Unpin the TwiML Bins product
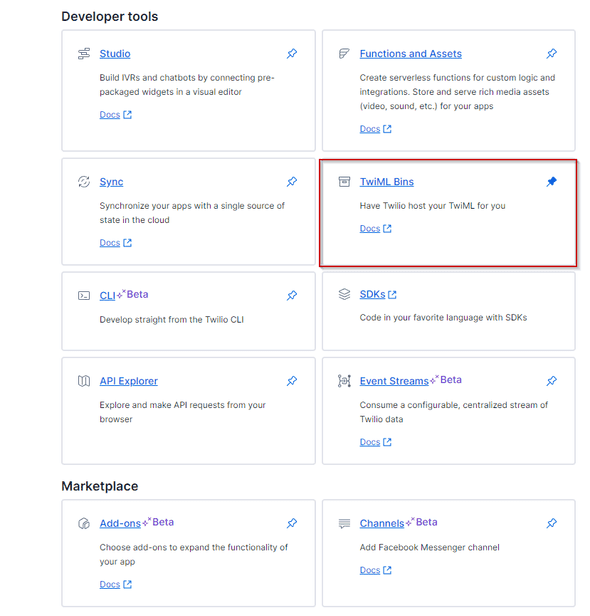Viewport: 590px width, 616px height. (552, 182)
